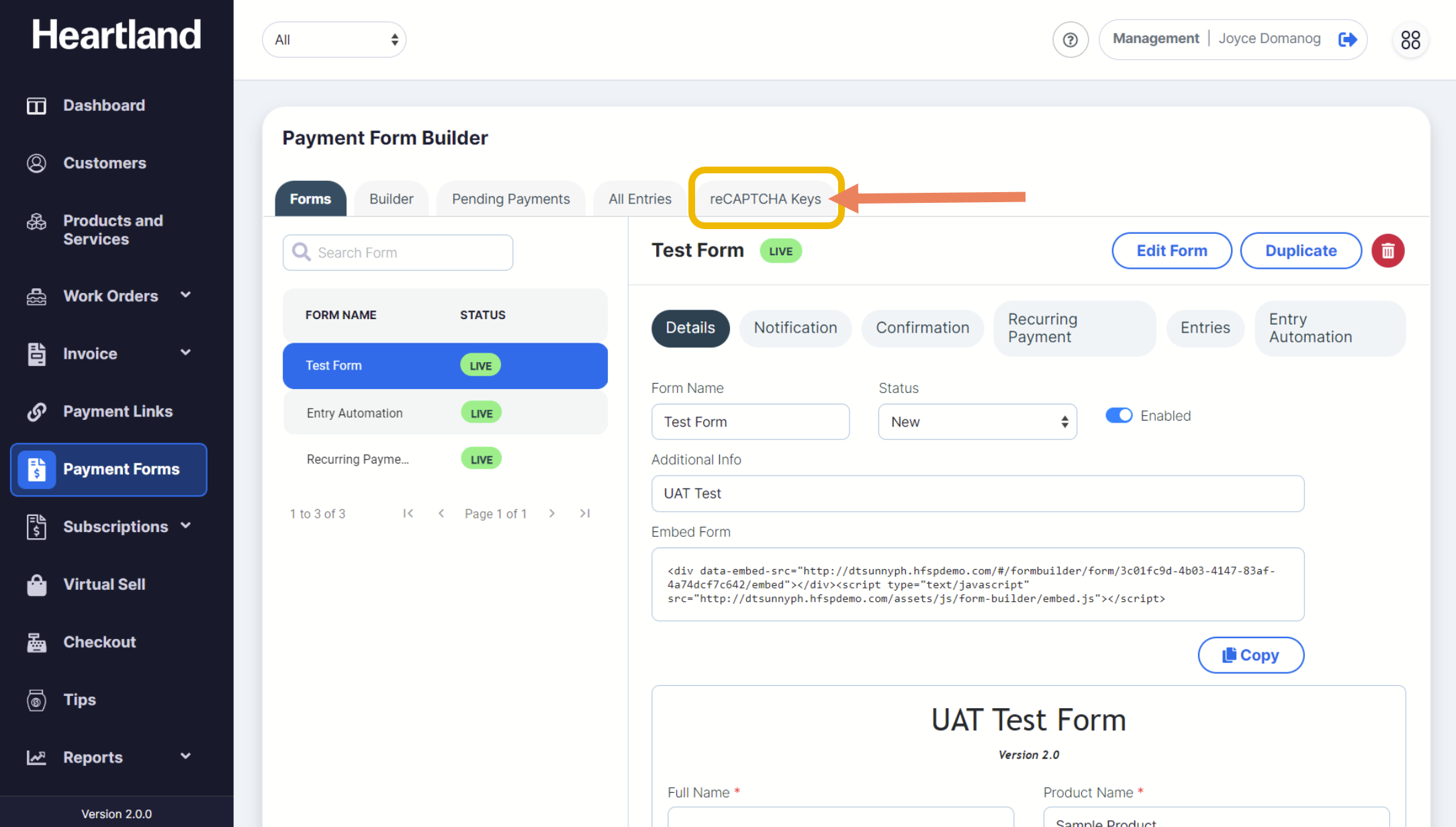This screenshot has height=827, width=1456.
Task: Click the Edit Form button
Action: [1171, 251]
